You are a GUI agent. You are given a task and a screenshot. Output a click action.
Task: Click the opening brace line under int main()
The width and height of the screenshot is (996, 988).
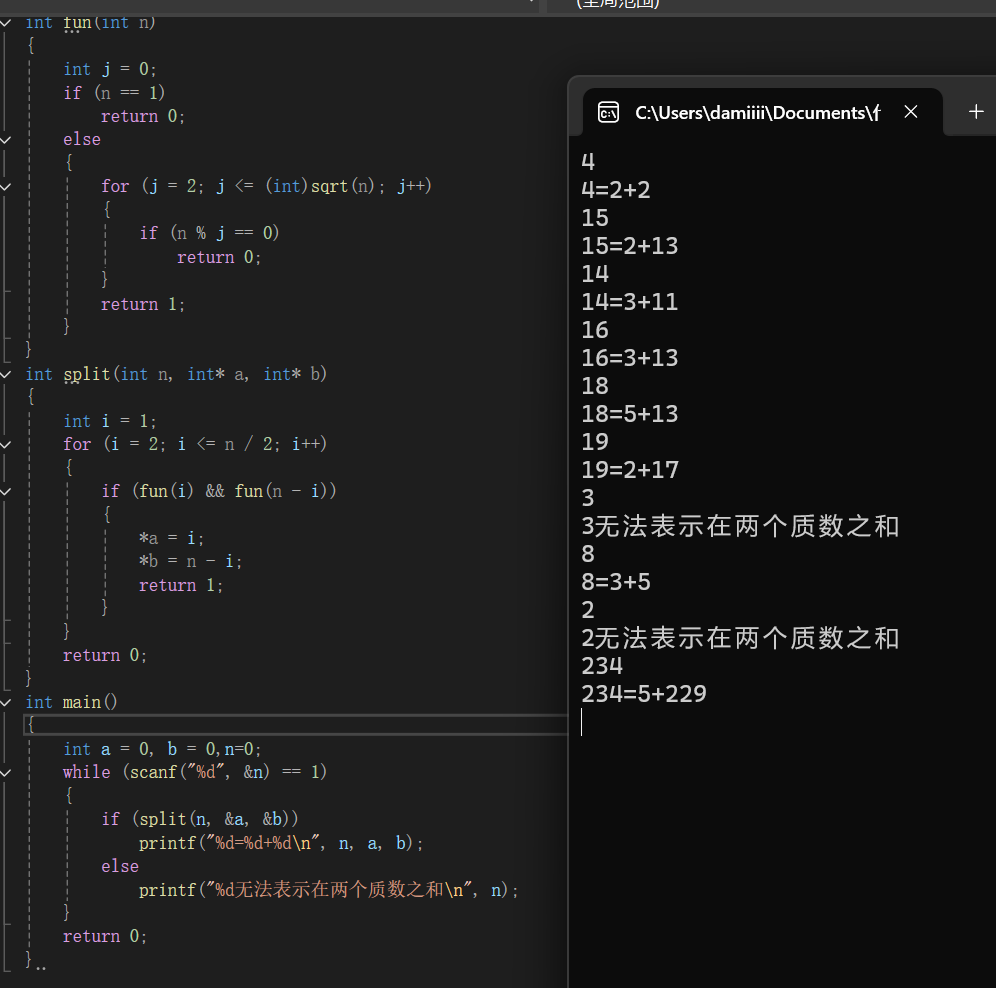[x=295, y=725]
